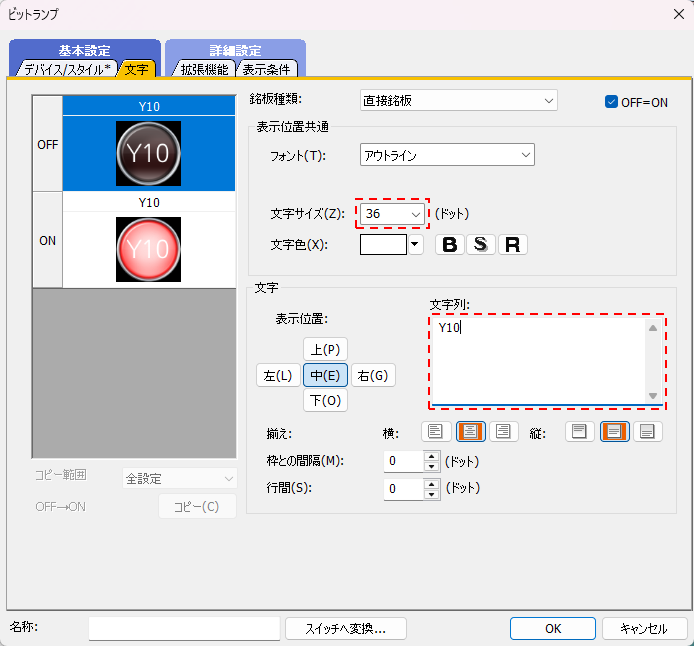694x646 pixels.
Task: Set horizontal alignment to left
Action: (434, 432)
